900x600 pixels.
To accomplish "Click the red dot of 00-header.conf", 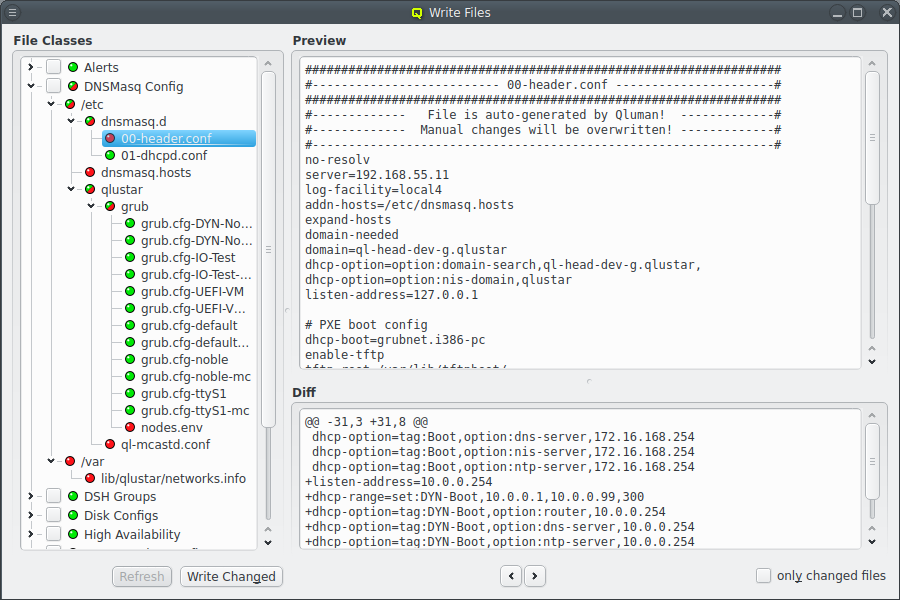I will pyautogui.click(x=110, y=138).
